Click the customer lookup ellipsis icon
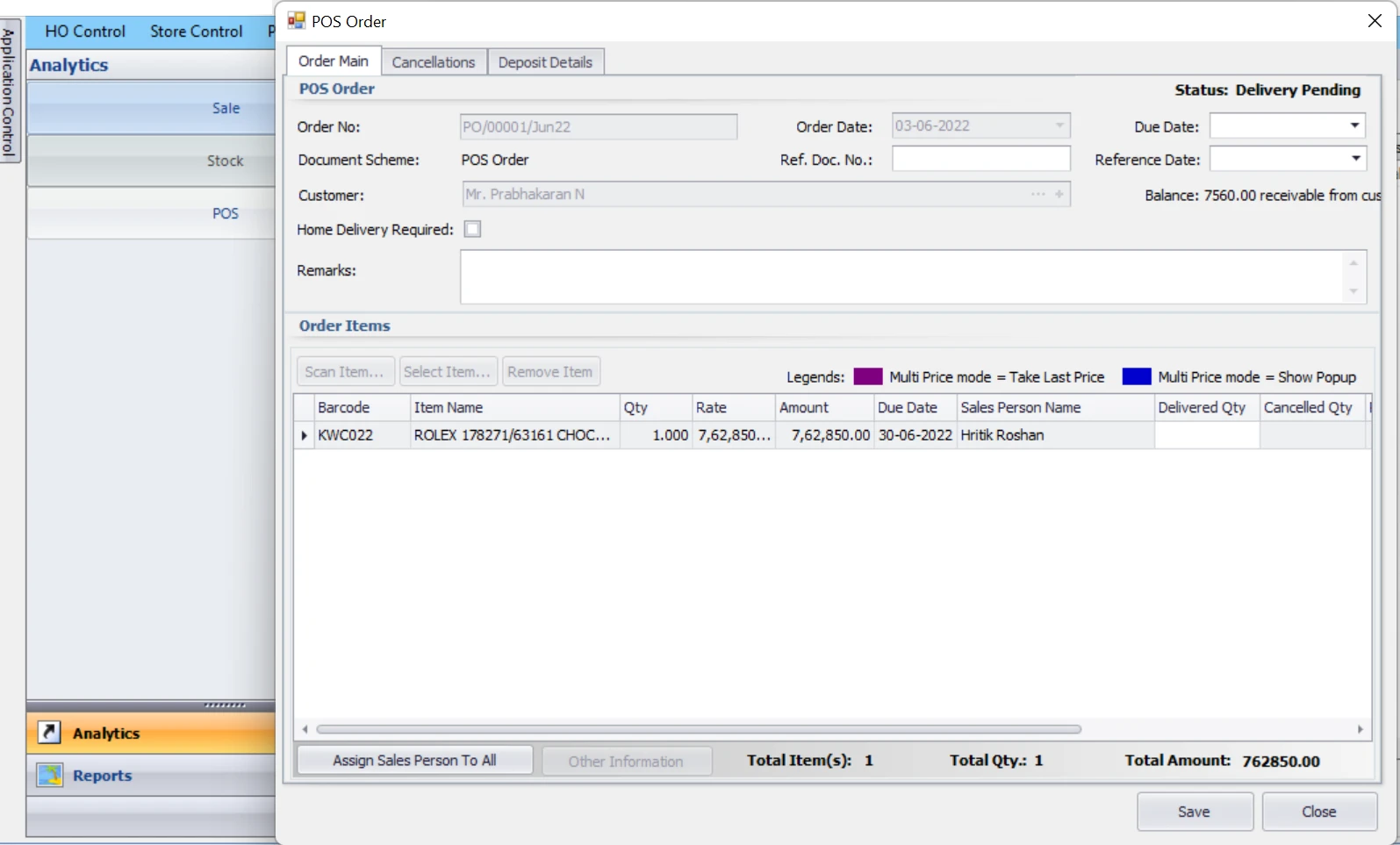Screen dimensions: 1400x845 pos(1037,194)
